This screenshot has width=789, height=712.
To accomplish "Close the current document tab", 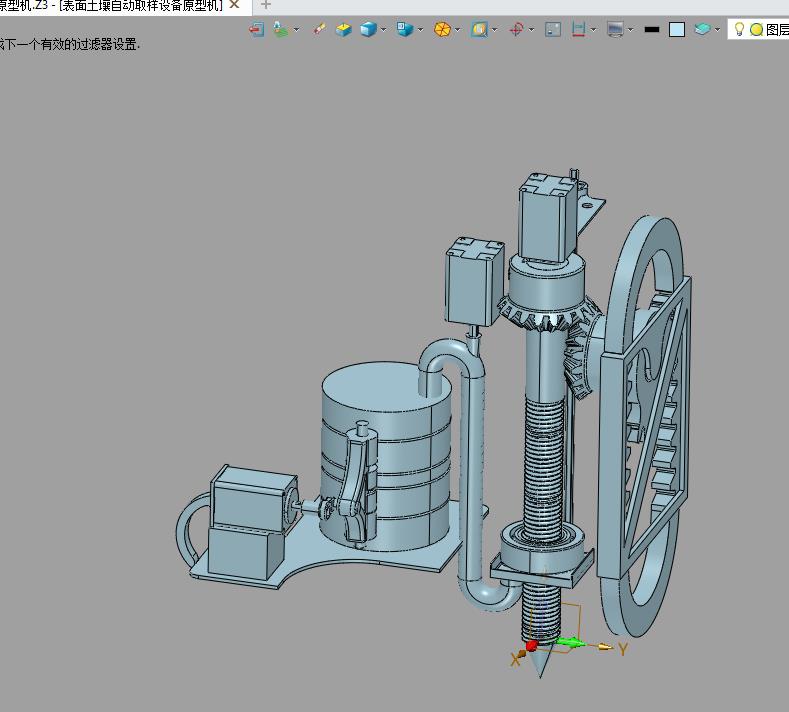I will coord(234,5).
